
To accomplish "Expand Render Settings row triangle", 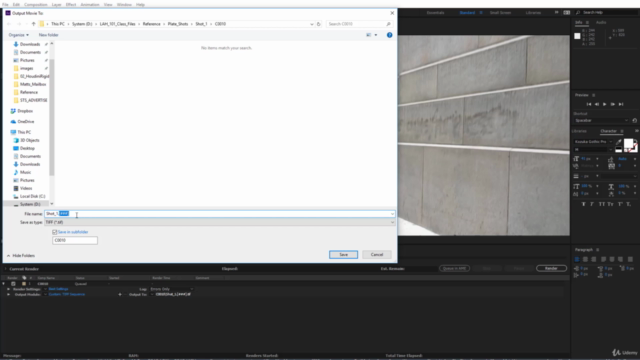I will pos(8,289).
